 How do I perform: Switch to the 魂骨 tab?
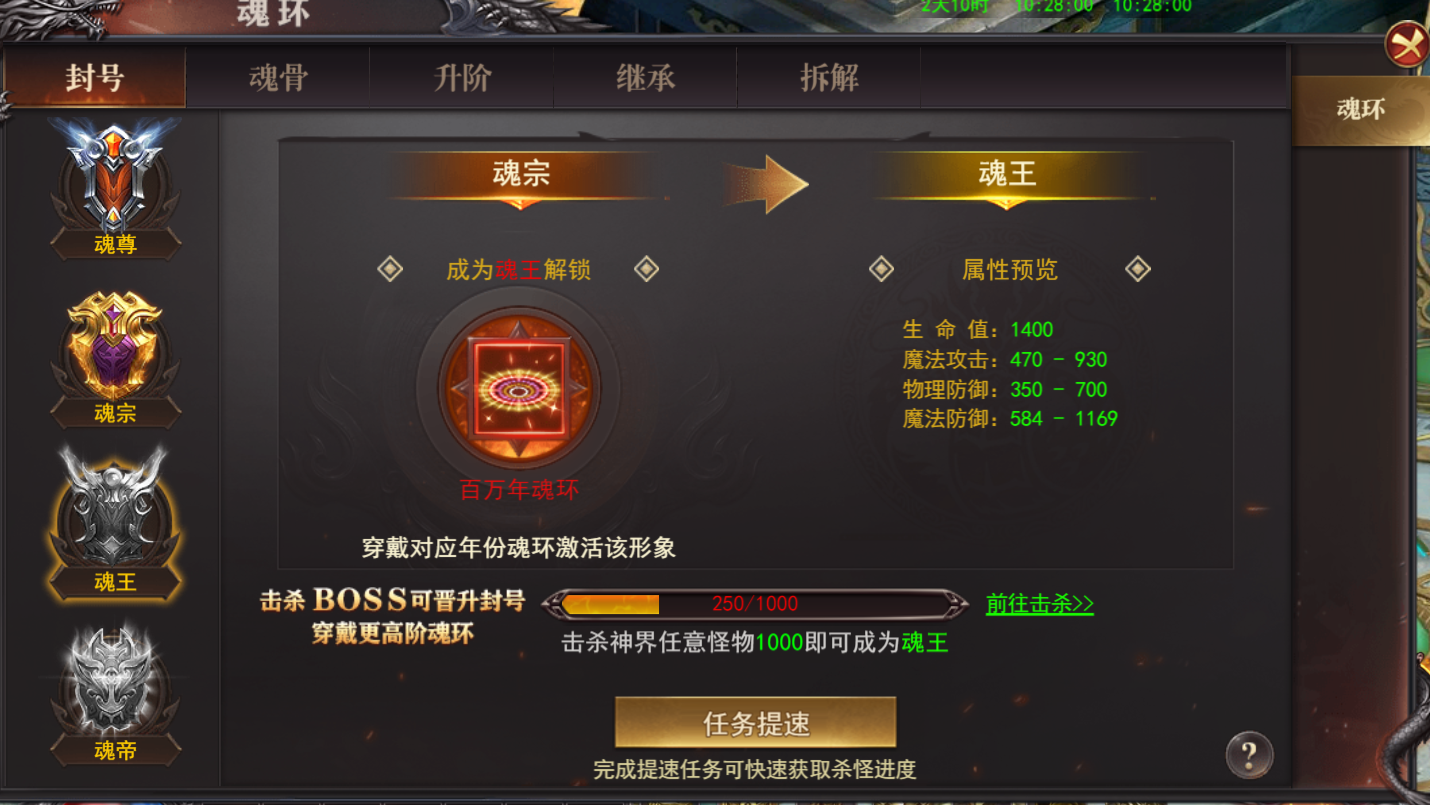(x=278, y=78)
